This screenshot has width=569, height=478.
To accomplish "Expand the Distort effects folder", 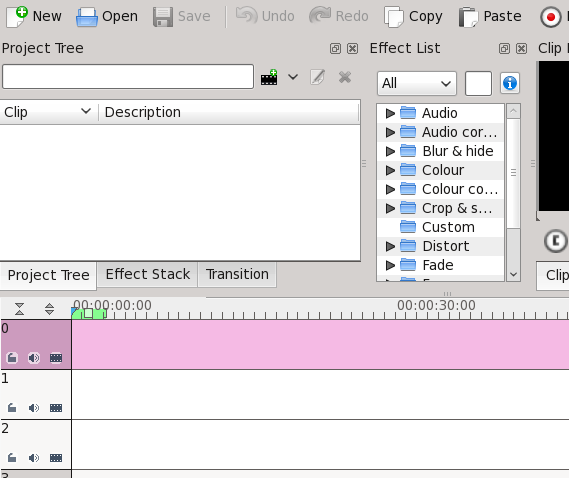I will pyautogui.click(x=390, y=246).
